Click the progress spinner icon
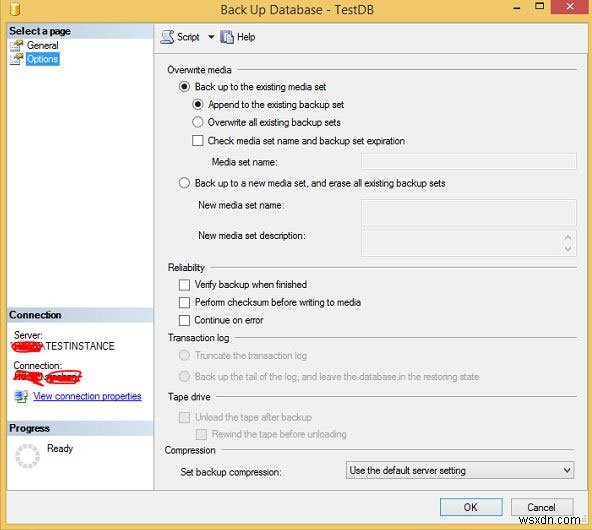 (x=28, y=456)
